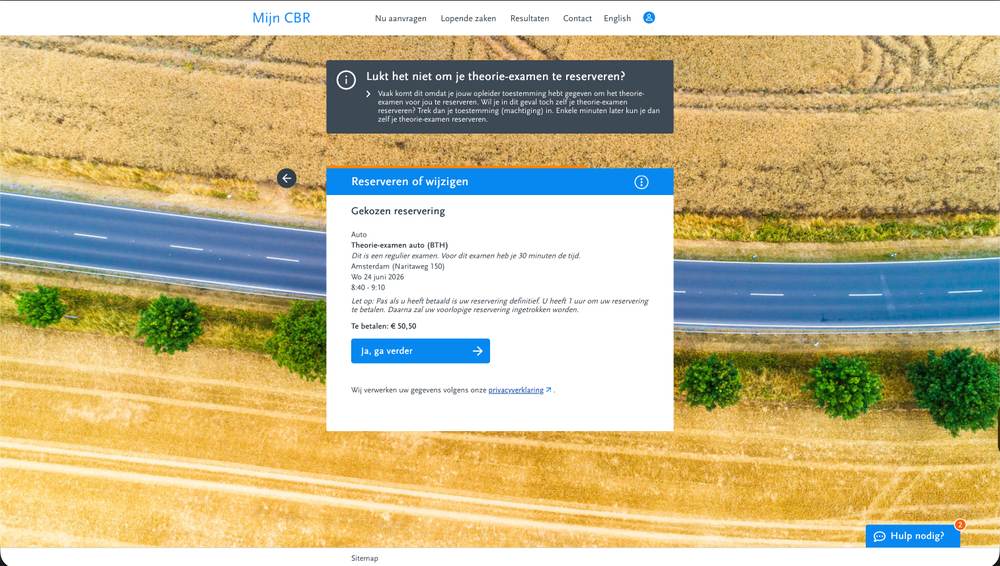The width and height of the screenshot is (1000, 566).
Task: Switch the language to English
Action: [617, 19]
